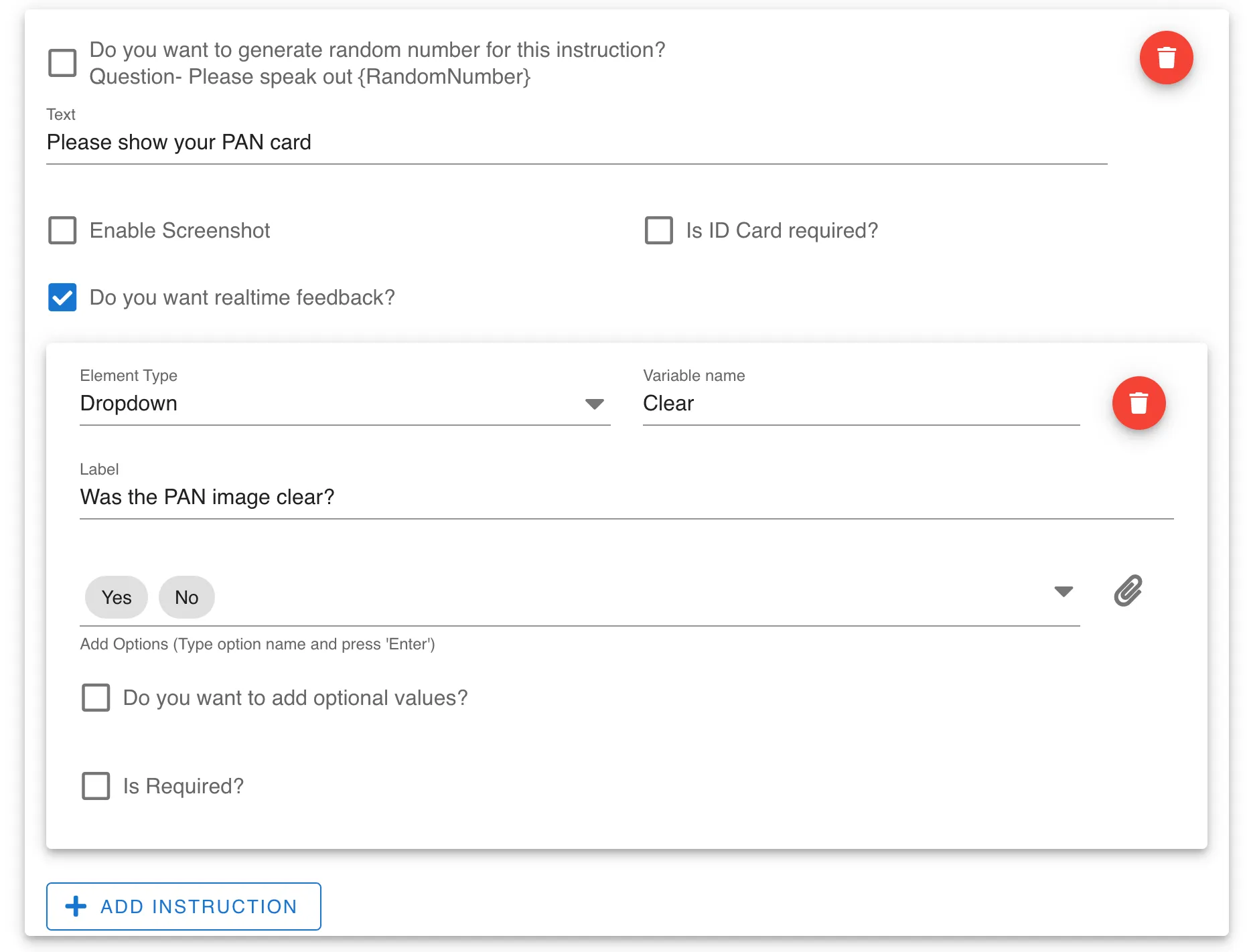Edit the Label field with PAN question
This screenshot has width=1247, height=952.
[627, 497]
